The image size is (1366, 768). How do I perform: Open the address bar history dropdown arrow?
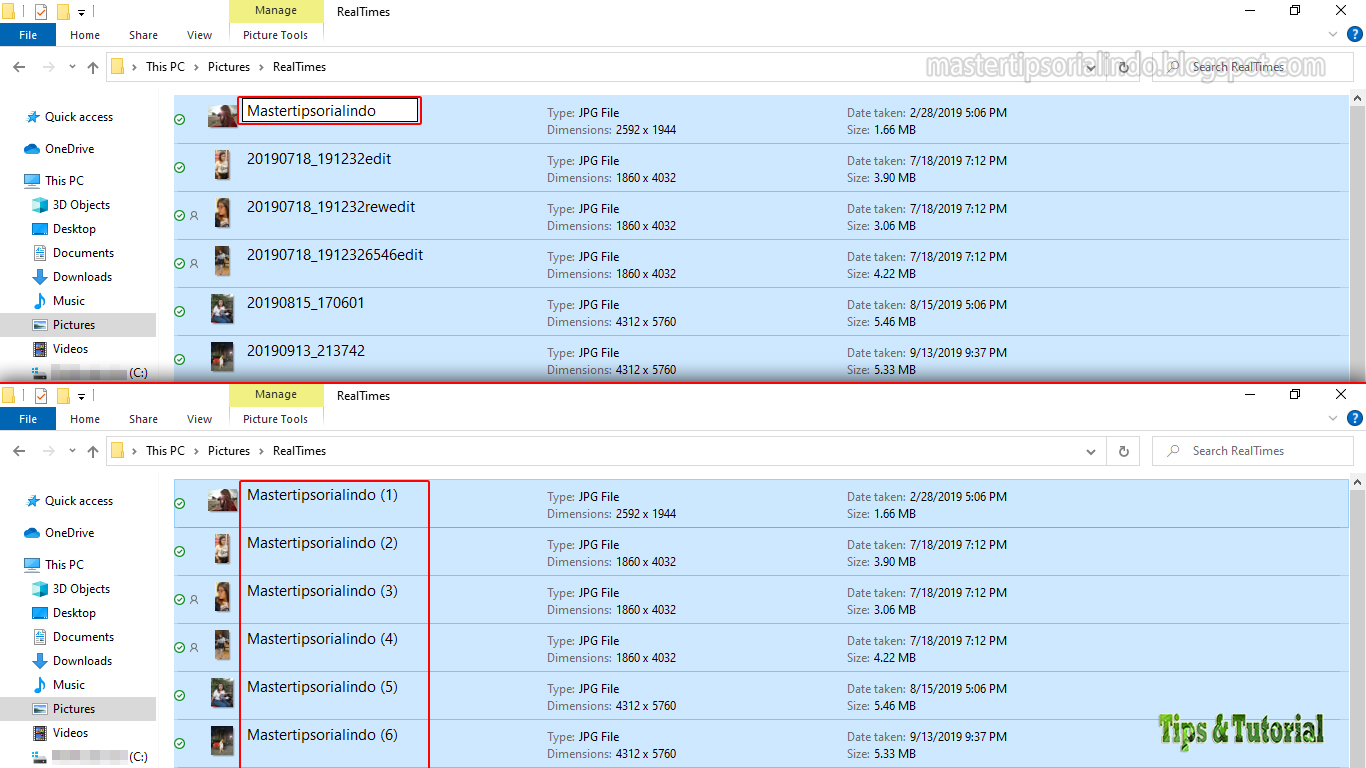click(x=1090, y=66)
